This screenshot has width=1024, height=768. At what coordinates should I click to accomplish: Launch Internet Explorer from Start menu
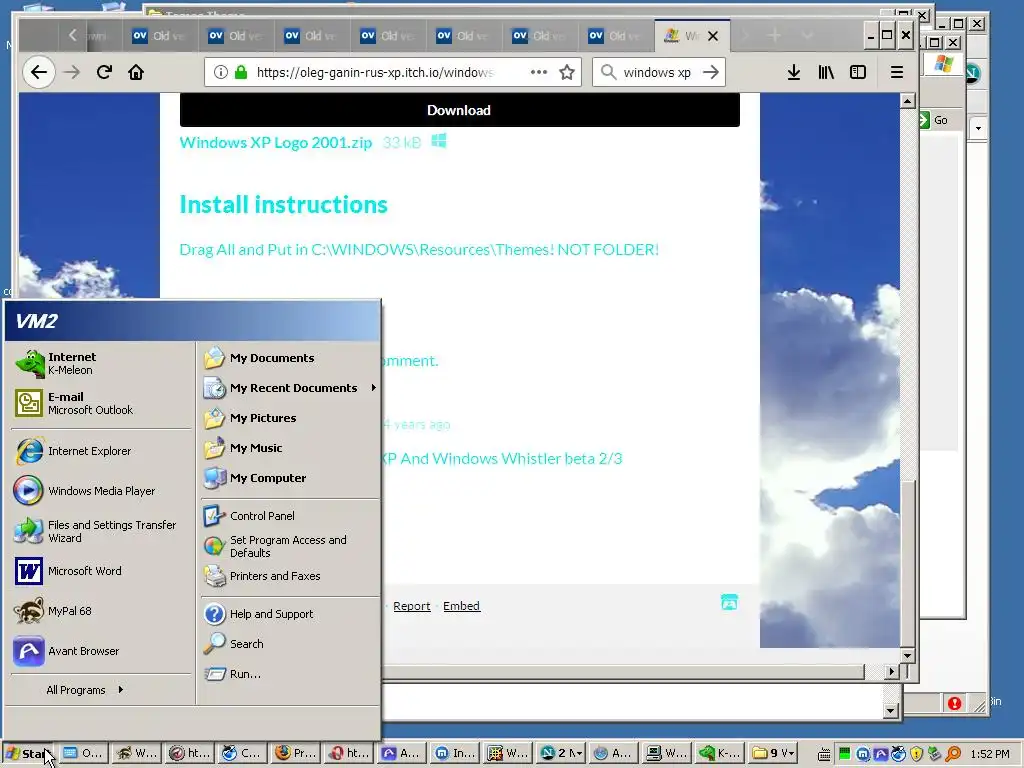101,451
